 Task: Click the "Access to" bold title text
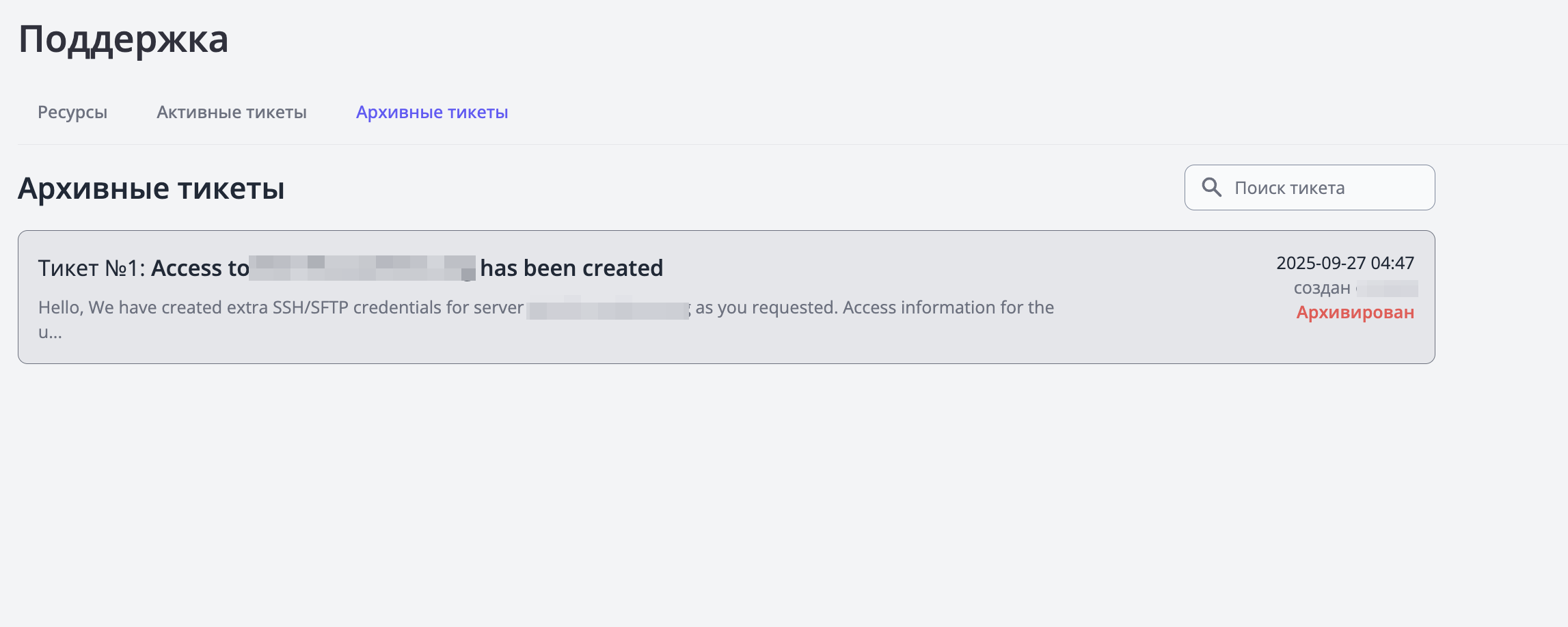[x=200, y=268]
